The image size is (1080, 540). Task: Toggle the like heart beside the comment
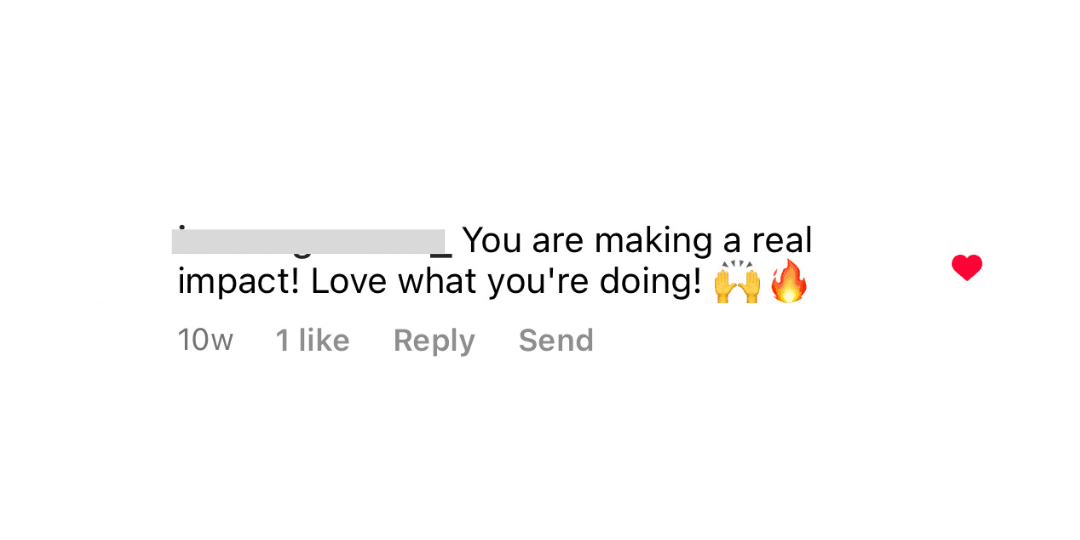coord(966,267)
